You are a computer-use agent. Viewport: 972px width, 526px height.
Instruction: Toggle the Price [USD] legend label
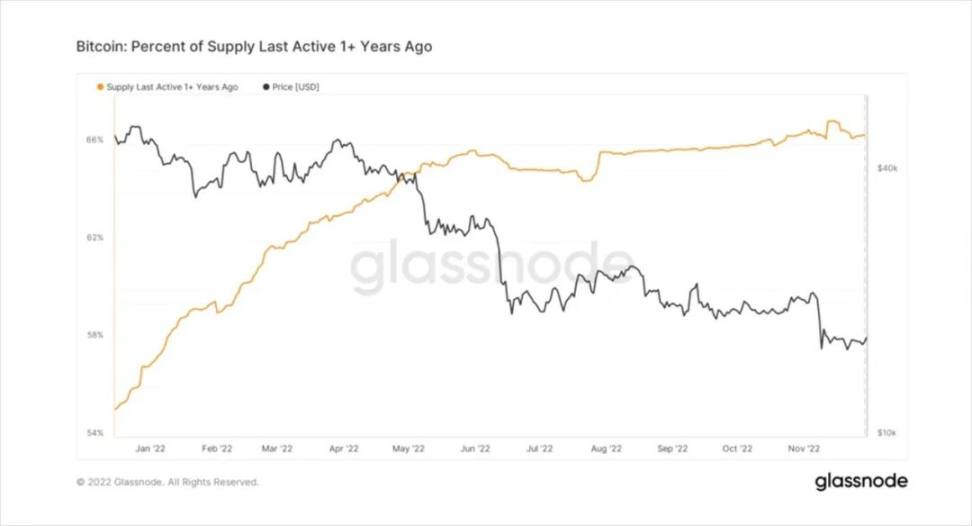pyautogui.click(x=295, y=88)
